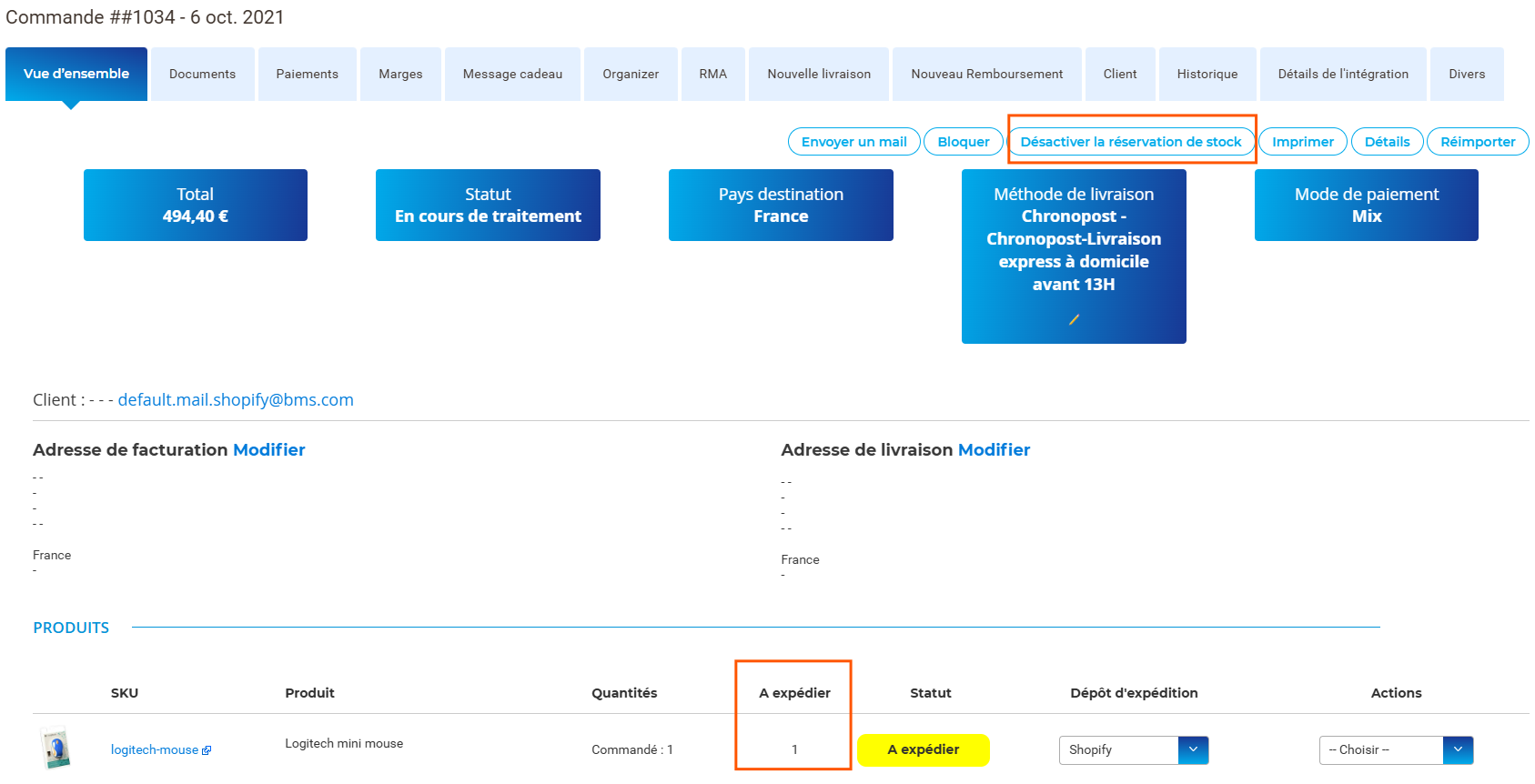Open the Shopify shipping depot dropdown
The width and height of the screenshot is (1535, 784).
1133,749
